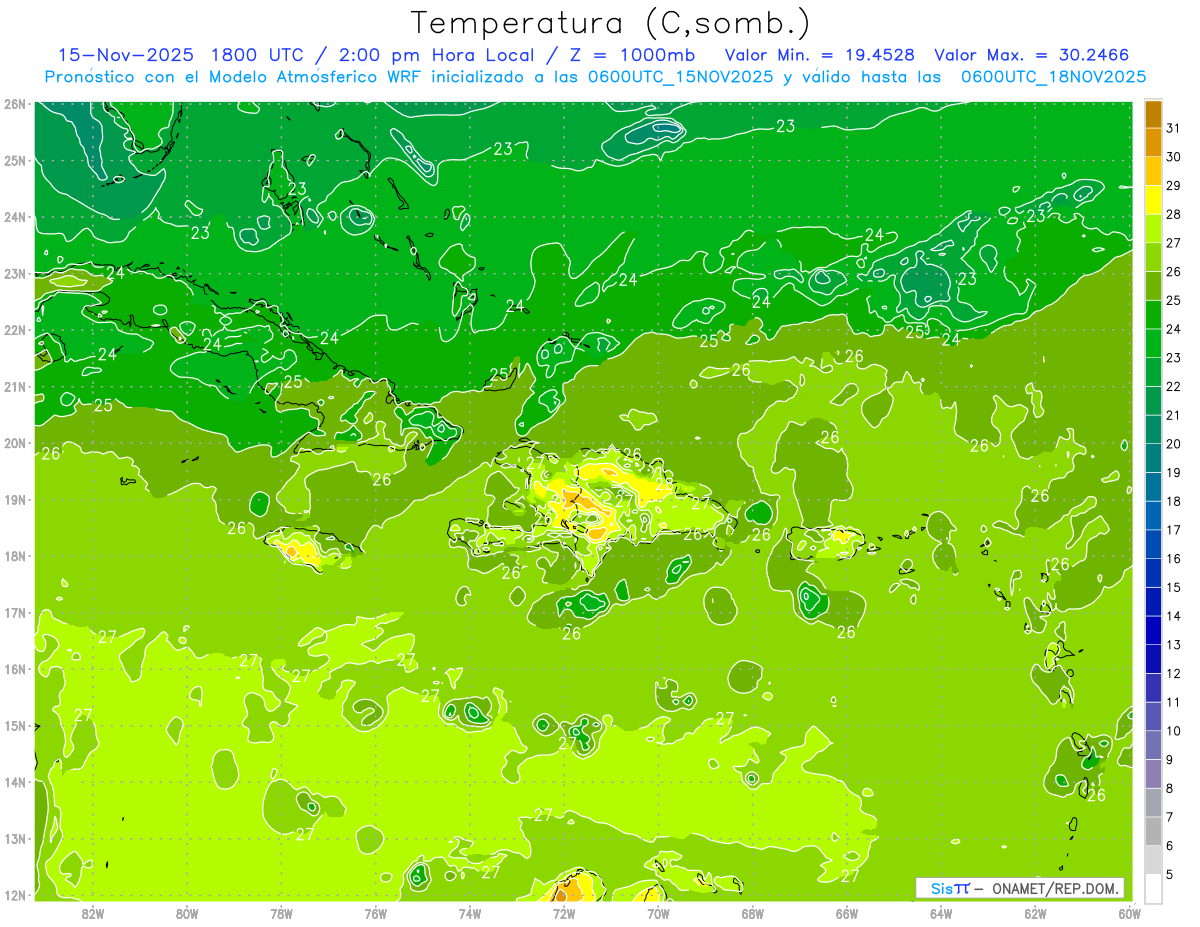1200x927 pixels.
Task: Click the '82W' longitude axis label
Action: (x=92, y=913)
